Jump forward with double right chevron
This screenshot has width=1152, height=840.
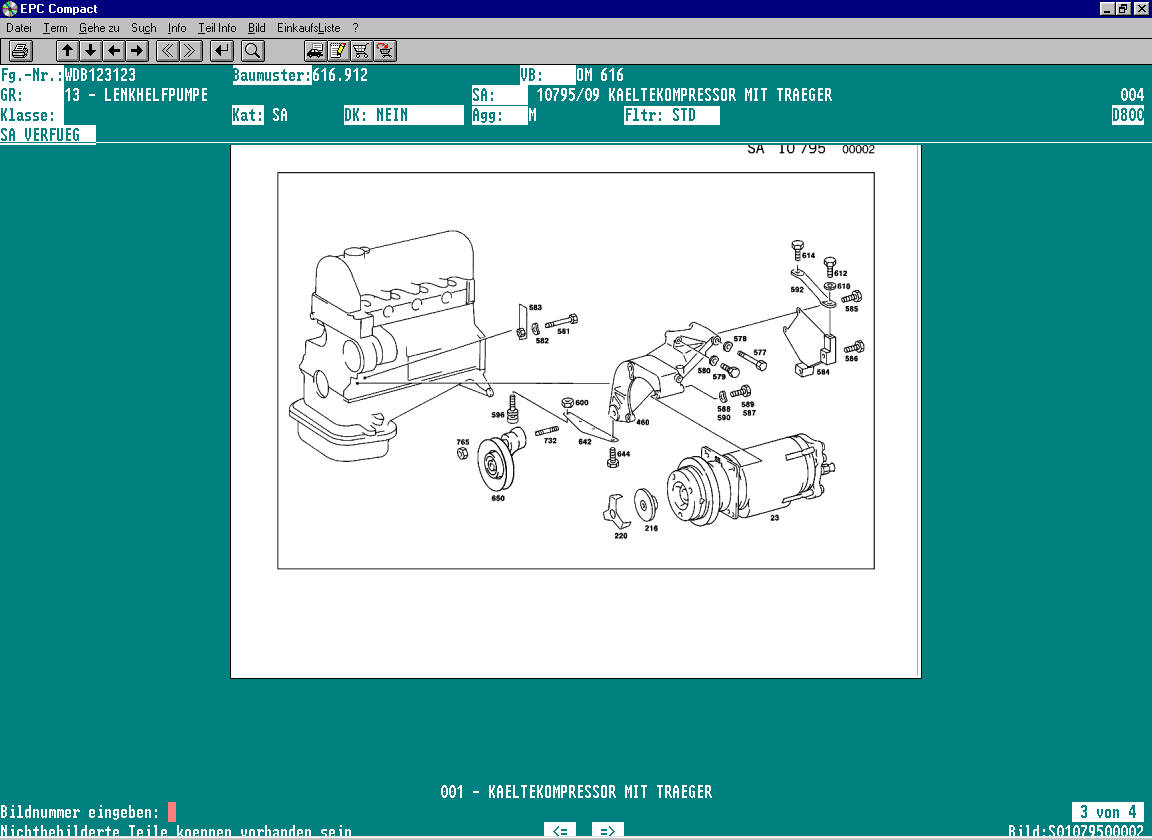click(191, 50)
